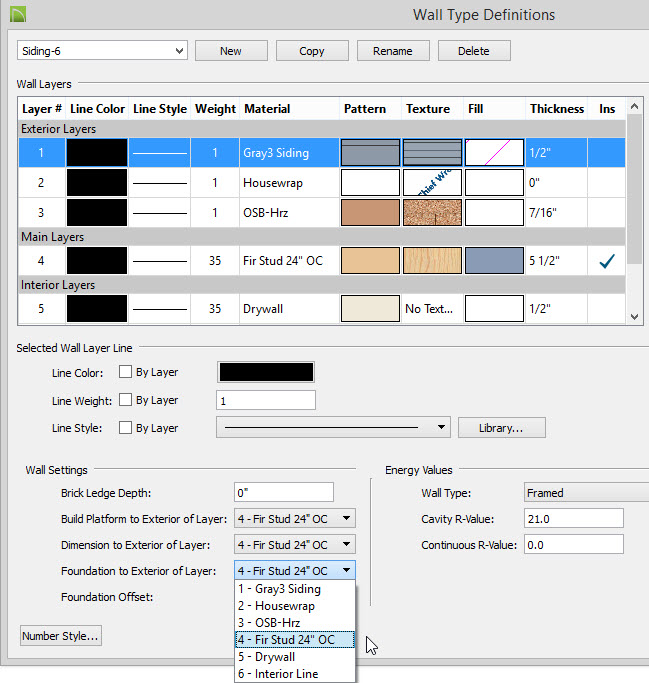Select 2 - Housewrap from the list
The width and height of the screenshot is (649, 683).
pos(295,606)
